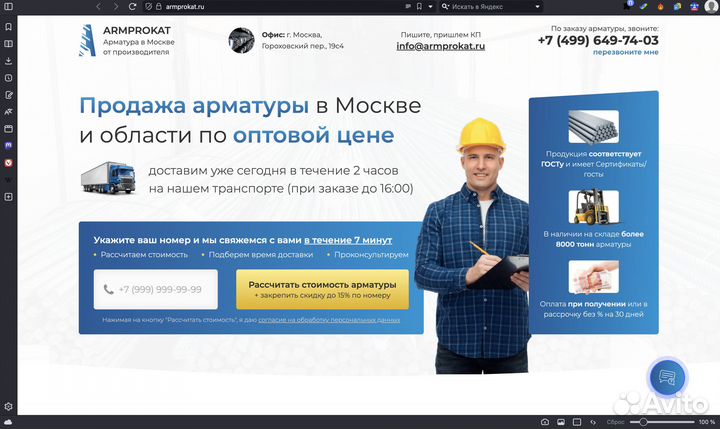Image resolution: width=720 pixels, height=429 pixels.
Task: Click the red-and-blue extension icon beside the profile avatar
Action: pos(694,6)
